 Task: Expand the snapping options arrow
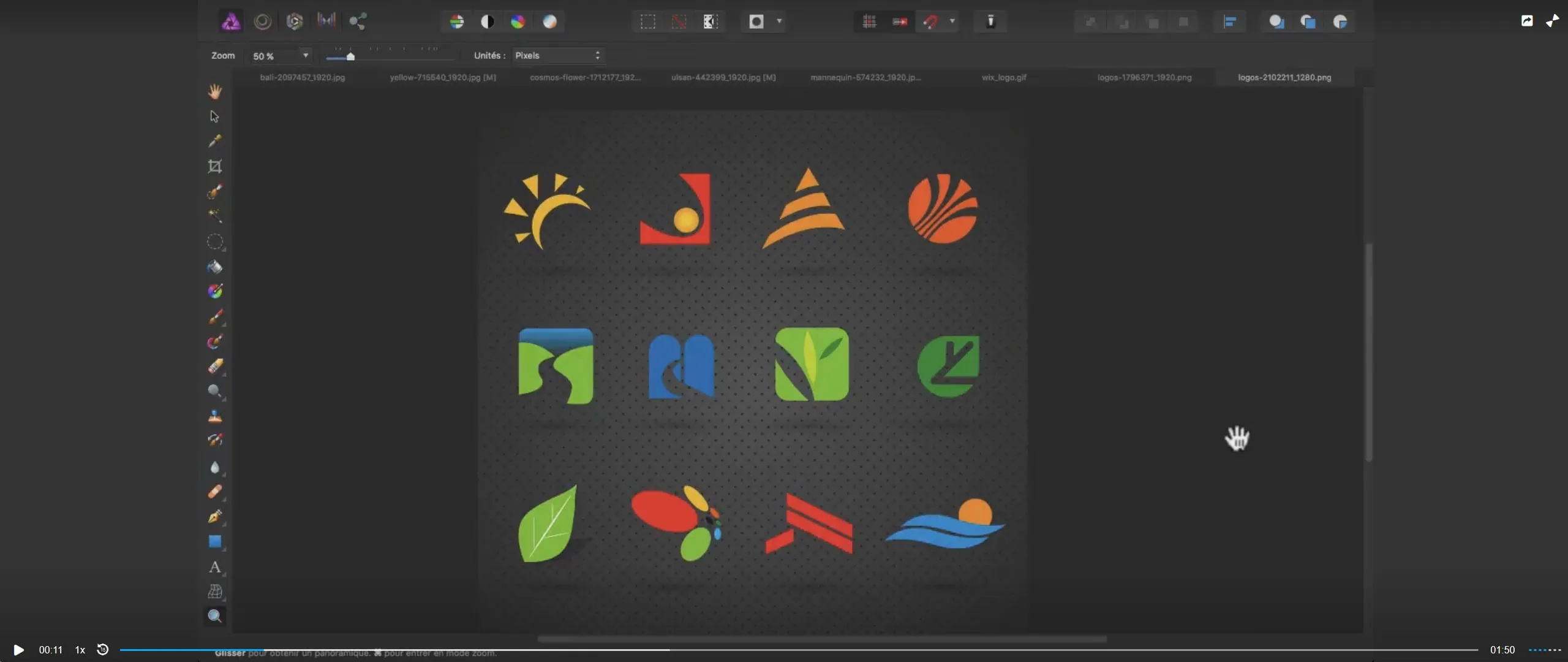[x=952, y=21]
